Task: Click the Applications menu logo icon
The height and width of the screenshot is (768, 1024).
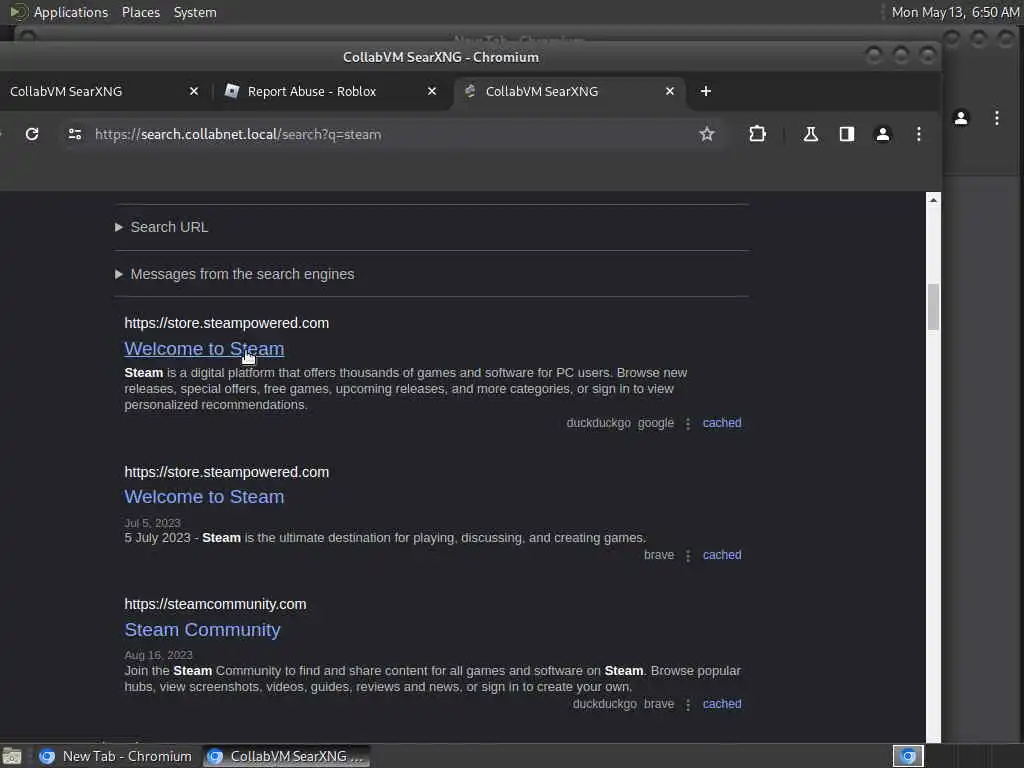Action: coord(18,12)
